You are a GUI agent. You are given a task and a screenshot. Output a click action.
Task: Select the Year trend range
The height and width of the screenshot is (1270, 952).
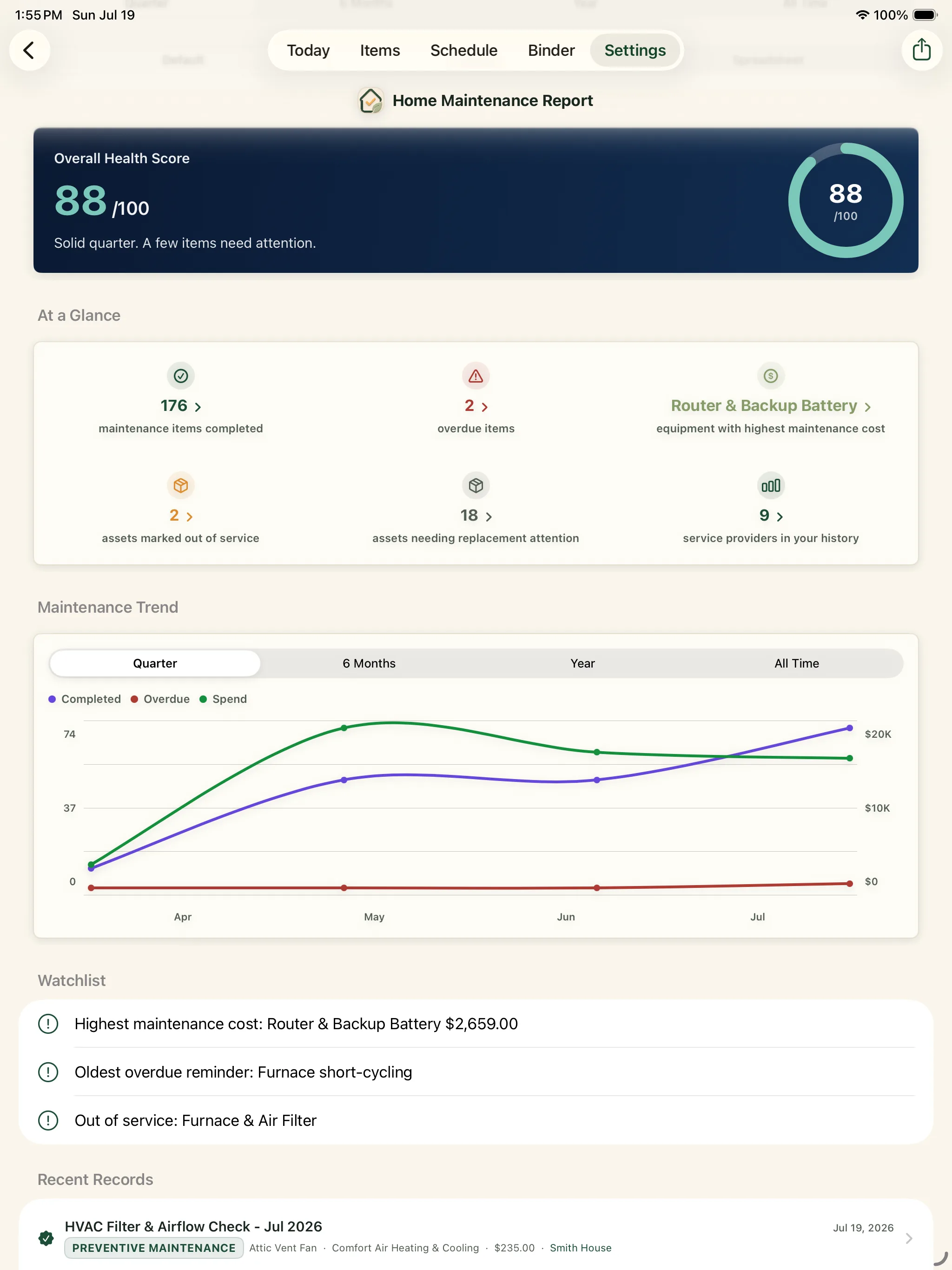pos(583,663)
